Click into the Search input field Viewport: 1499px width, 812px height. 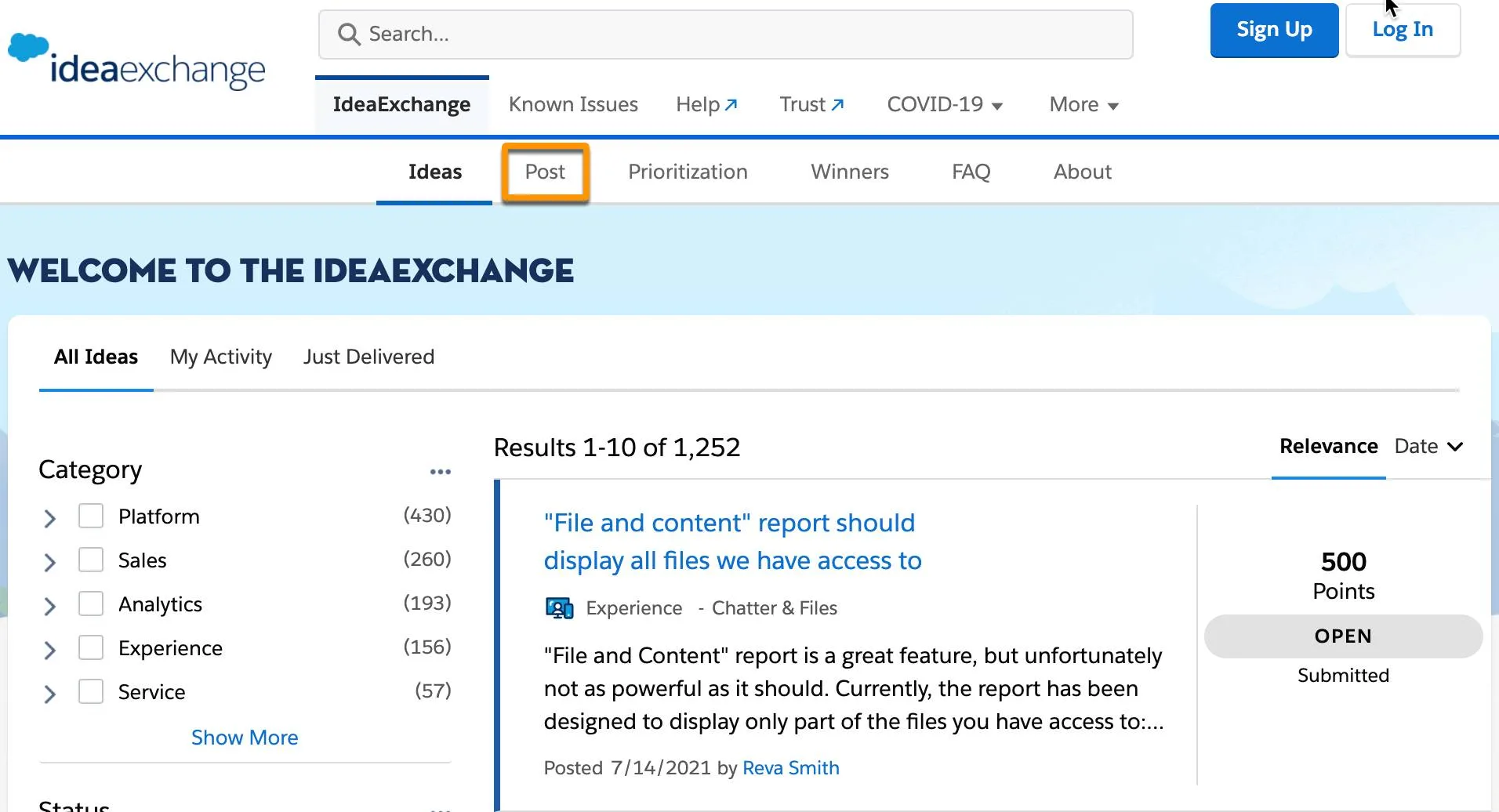click(x=725, y=34)
